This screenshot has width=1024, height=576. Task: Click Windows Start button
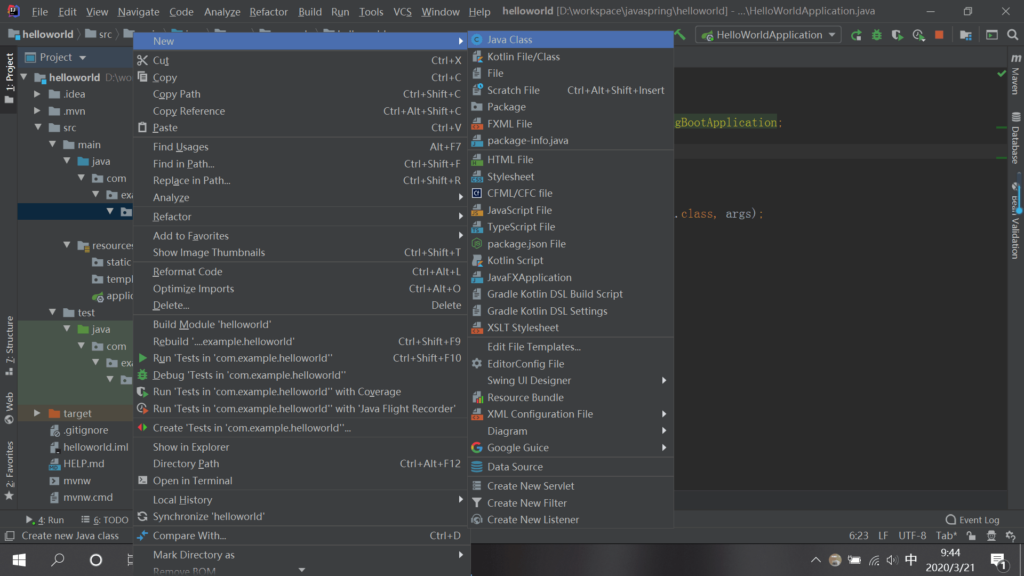click(19, 560)
